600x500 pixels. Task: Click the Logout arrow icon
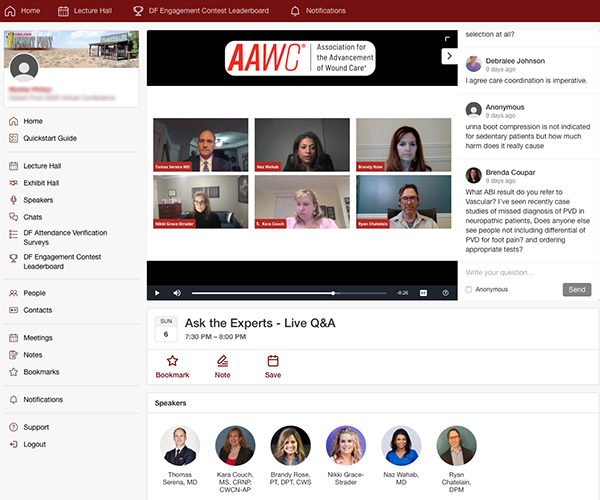[13, 444]
